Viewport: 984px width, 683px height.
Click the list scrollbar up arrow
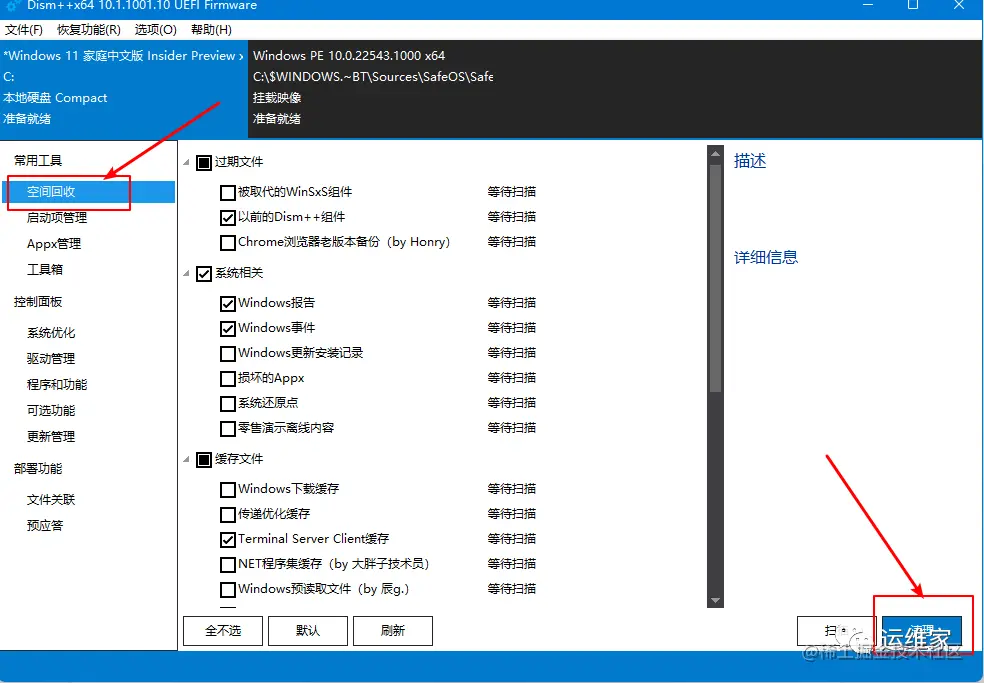(715, 154)
